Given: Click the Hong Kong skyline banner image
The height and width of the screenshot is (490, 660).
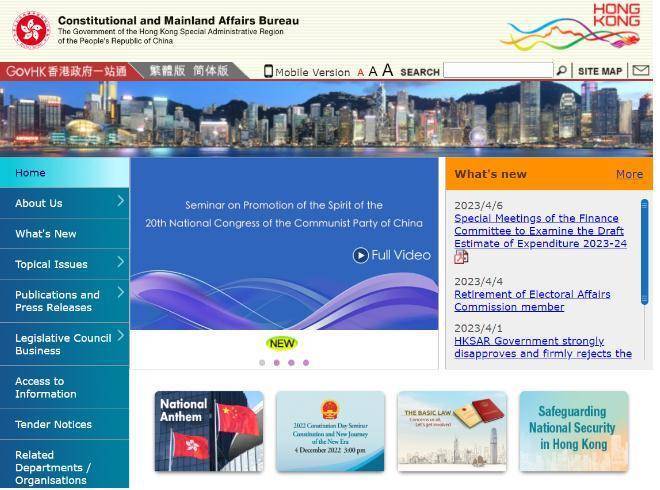Looking at the screenshot, I should pyautogui.click(x=326, y=118).
